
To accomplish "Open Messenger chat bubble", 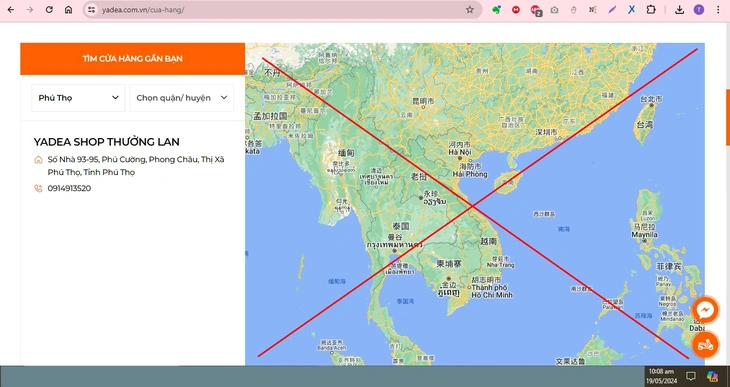I will click(x=705, y=310).
